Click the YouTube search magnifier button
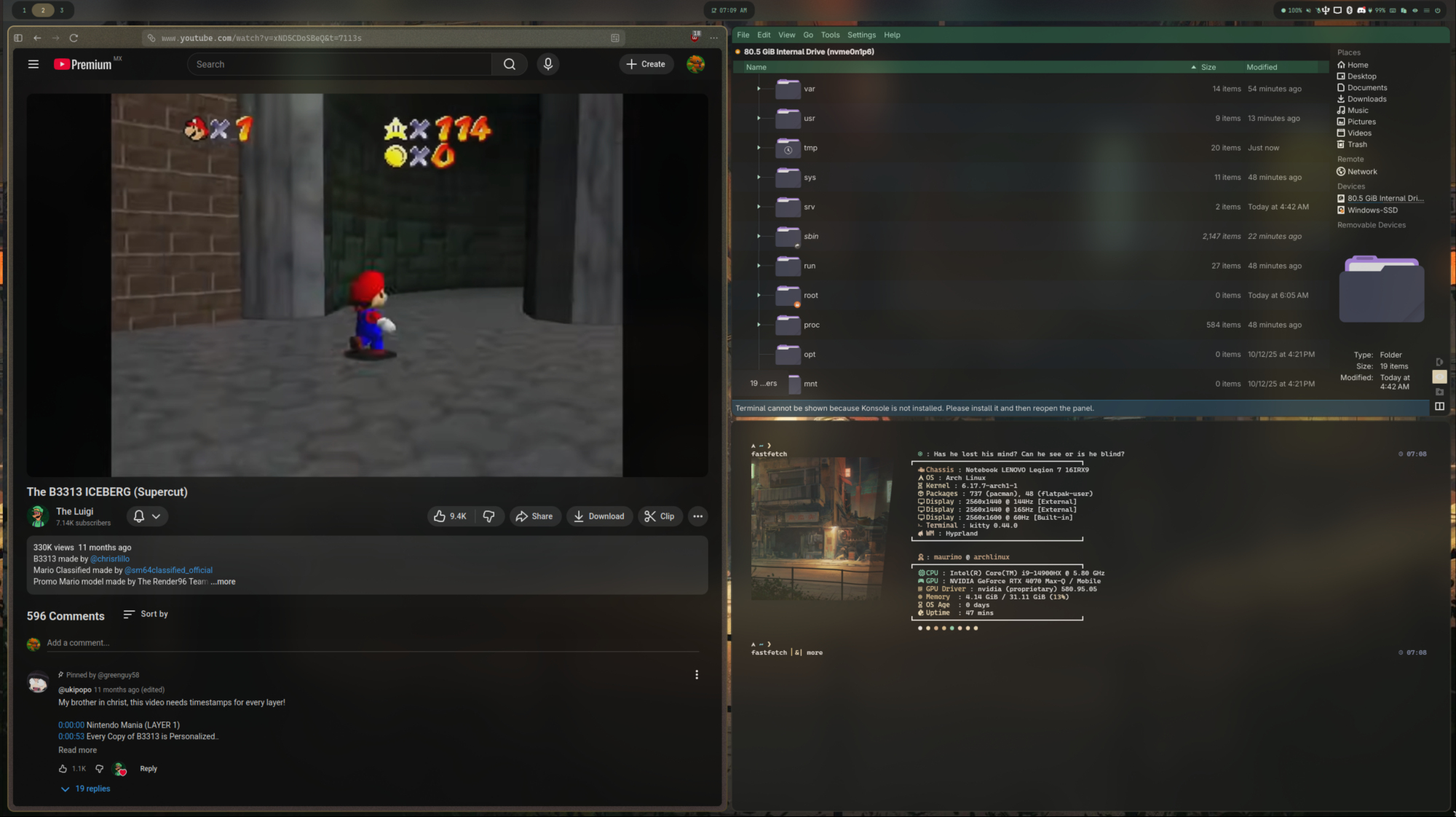The width and height of the screenshot is (1456, 817). click(510, 64)
